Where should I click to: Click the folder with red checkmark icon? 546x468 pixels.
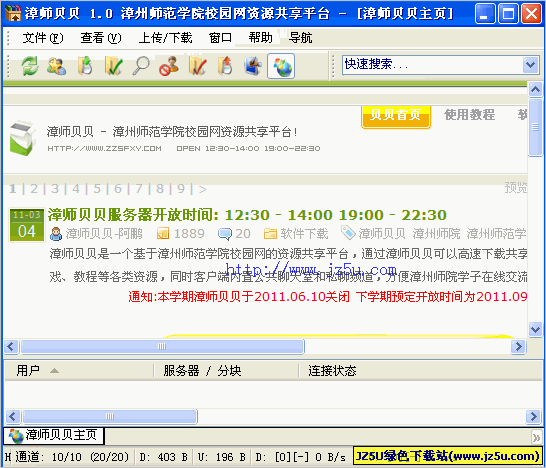pos(197,66)
